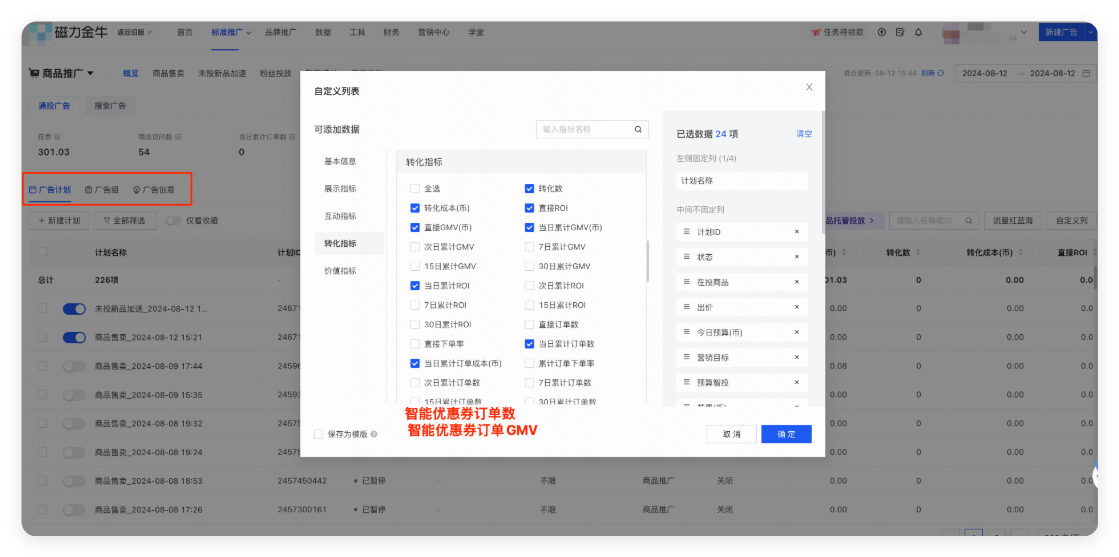Viewport: 1119px width, 557px height.
Task: Check the 30日累计ROI checkbox
Action: pos(415,324)
